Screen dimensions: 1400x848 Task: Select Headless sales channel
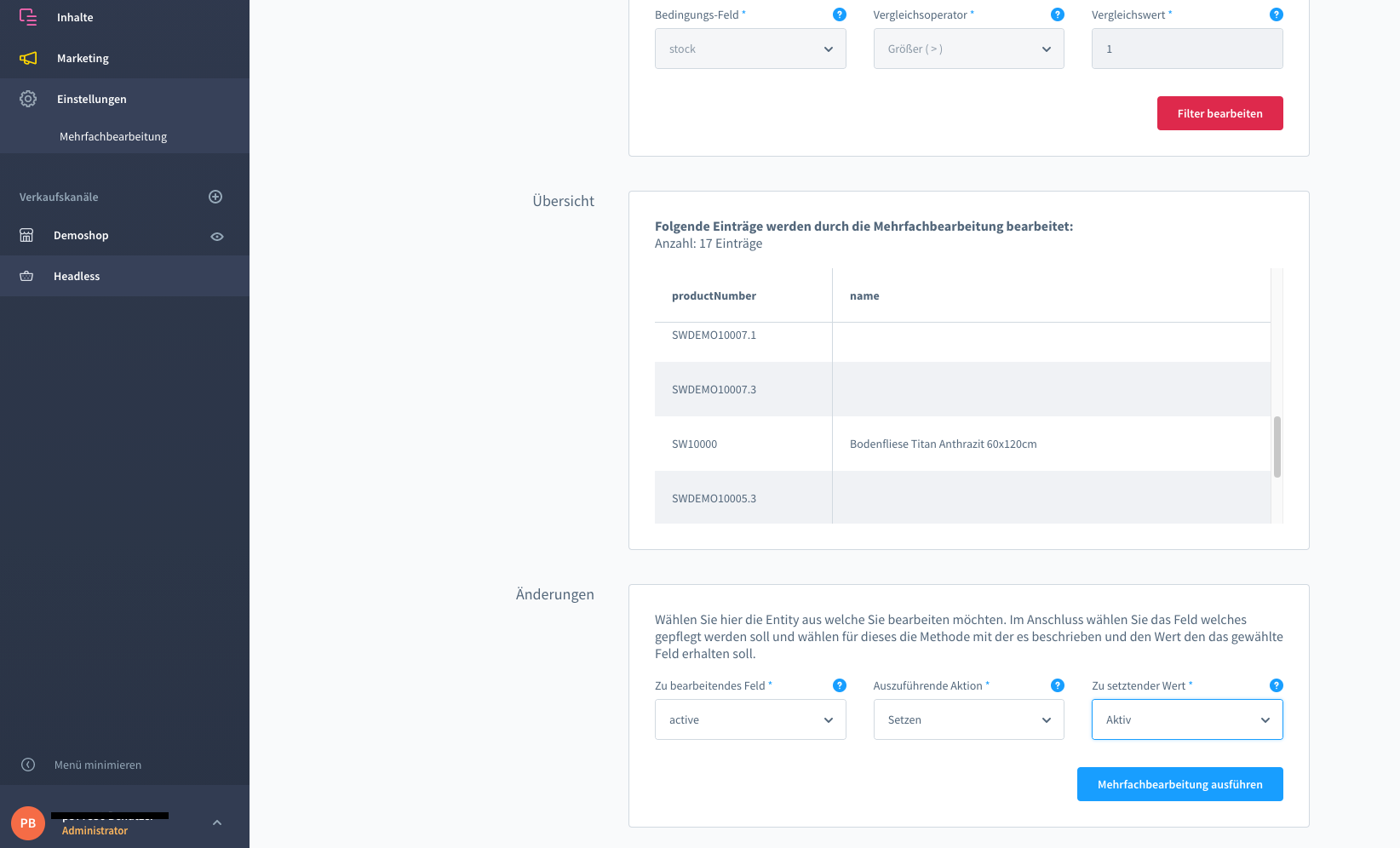pos(77,276)
